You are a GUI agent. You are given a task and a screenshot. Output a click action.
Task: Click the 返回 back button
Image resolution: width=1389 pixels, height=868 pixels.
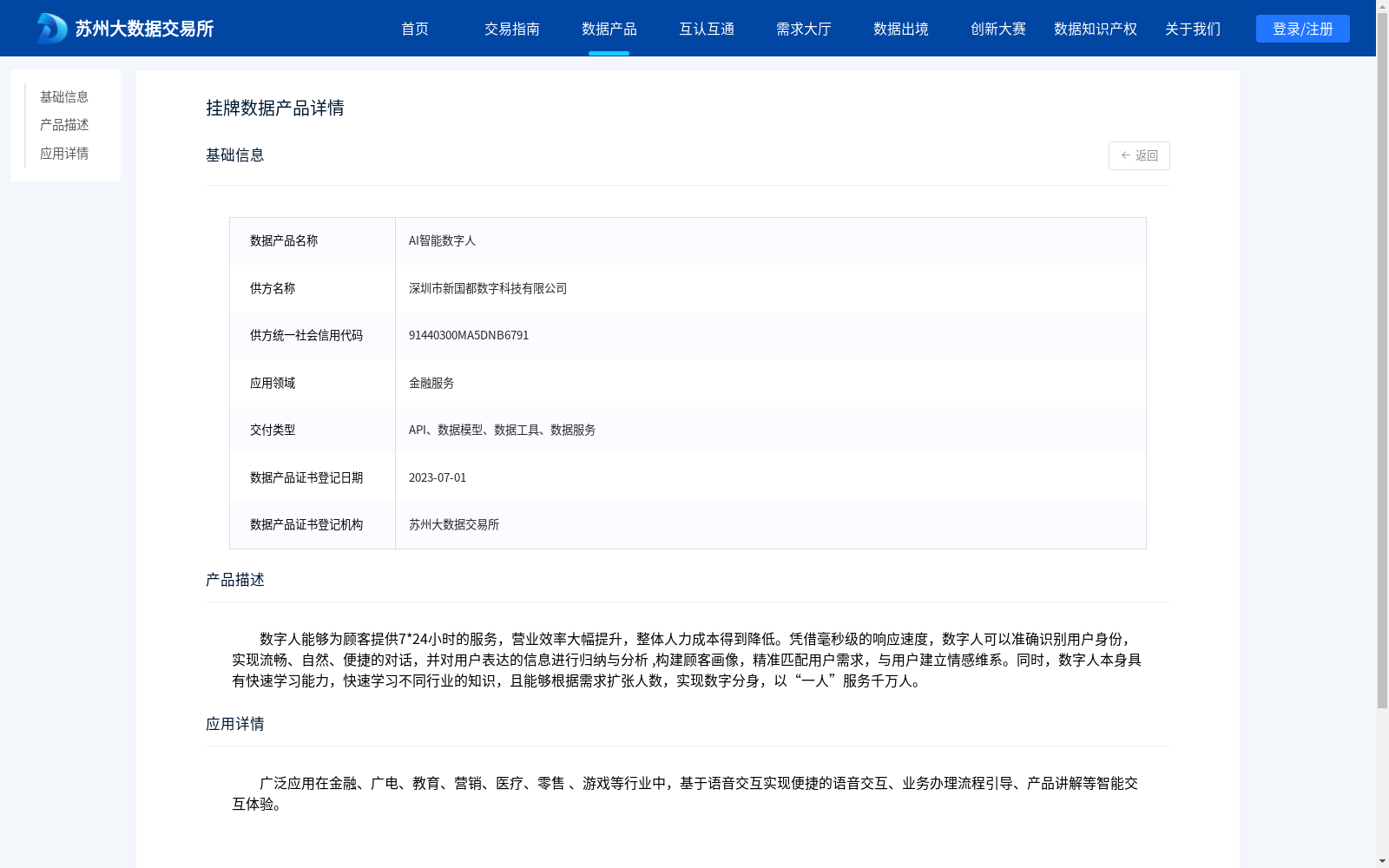tap(1139, 155)
